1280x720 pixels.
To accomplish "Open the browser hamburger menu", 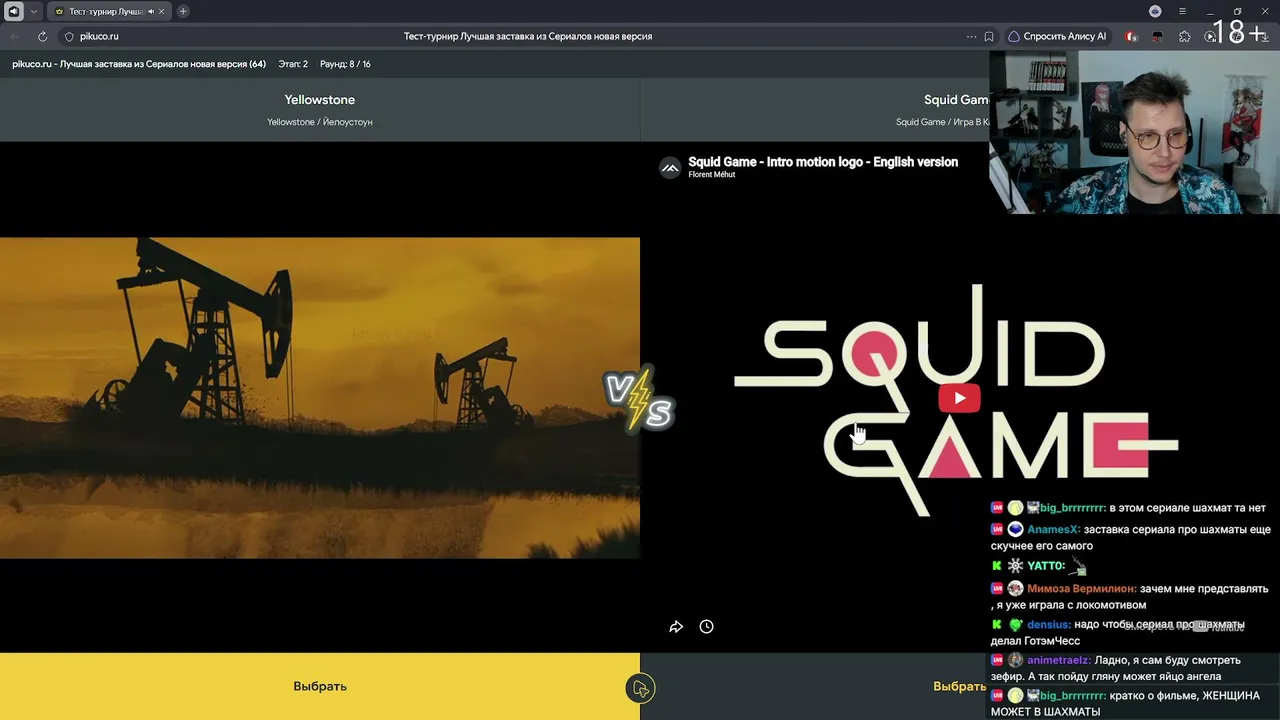I will [1182, 11].
